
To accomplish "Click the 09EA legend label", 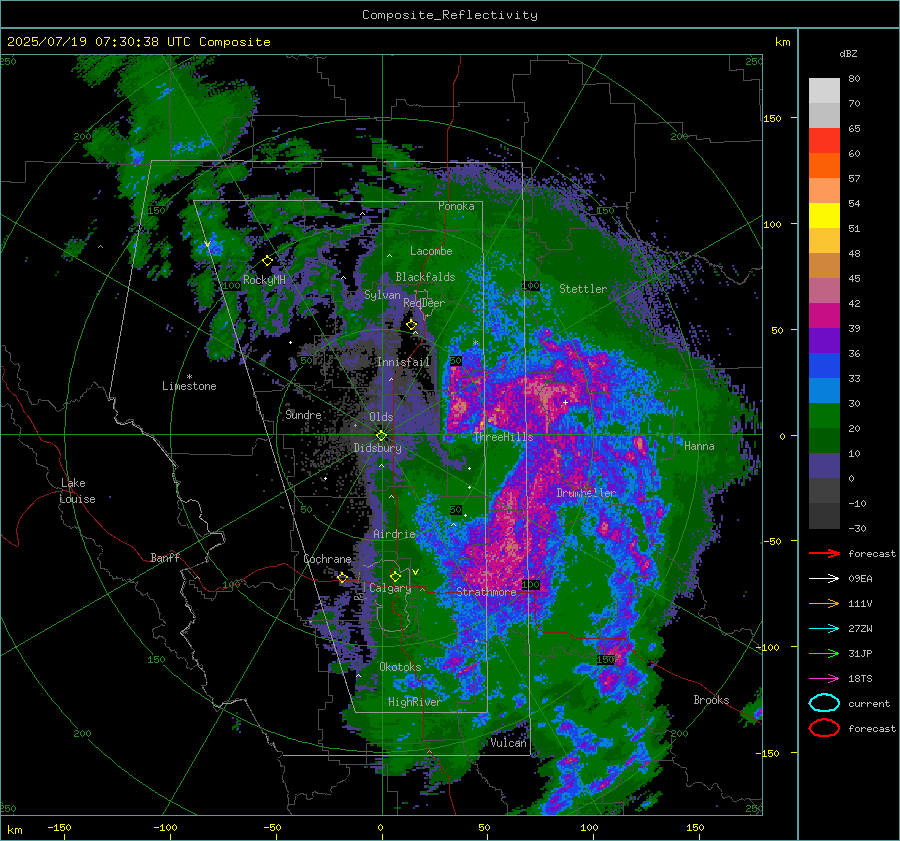I will tap(860, 579).
